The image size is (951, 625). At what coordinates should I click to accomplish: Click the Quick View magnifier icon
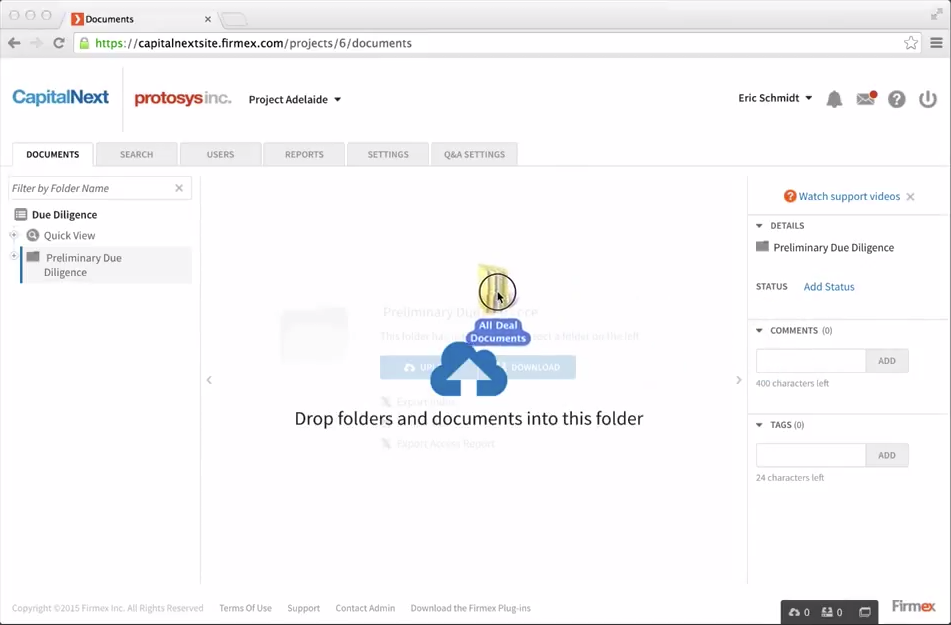[x=33, y=235]
